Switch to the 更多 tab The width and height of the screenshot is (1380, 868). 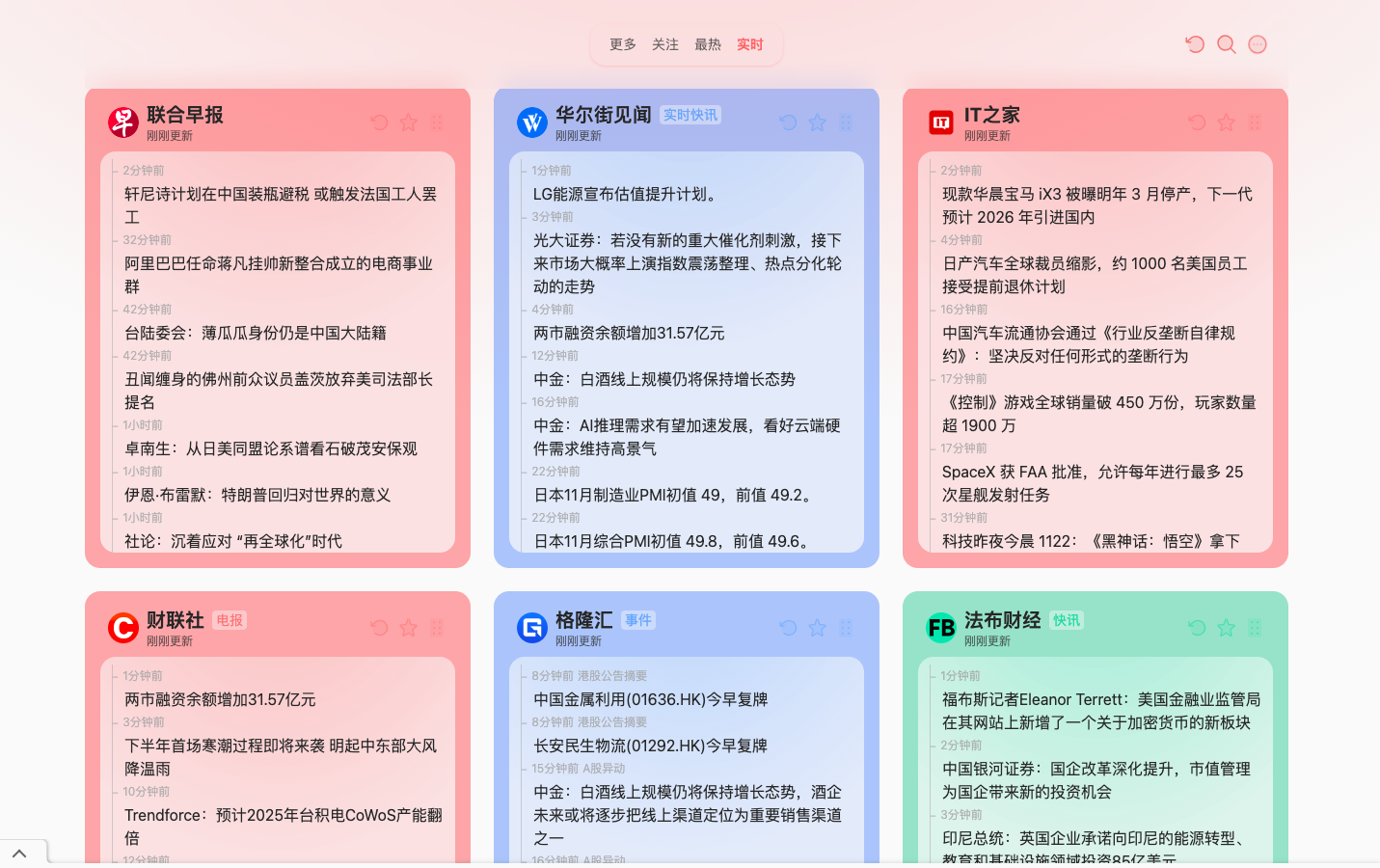623,44
